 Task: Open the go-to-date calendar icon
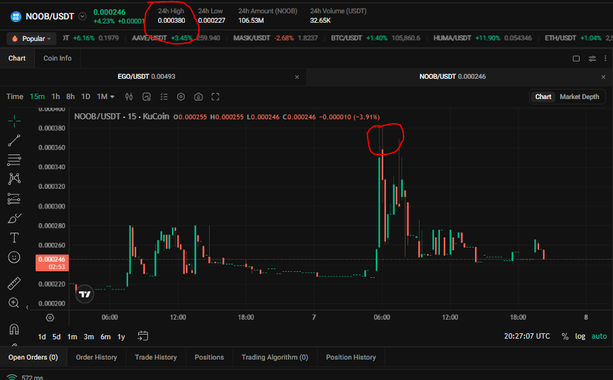click(x=143, y=336)
